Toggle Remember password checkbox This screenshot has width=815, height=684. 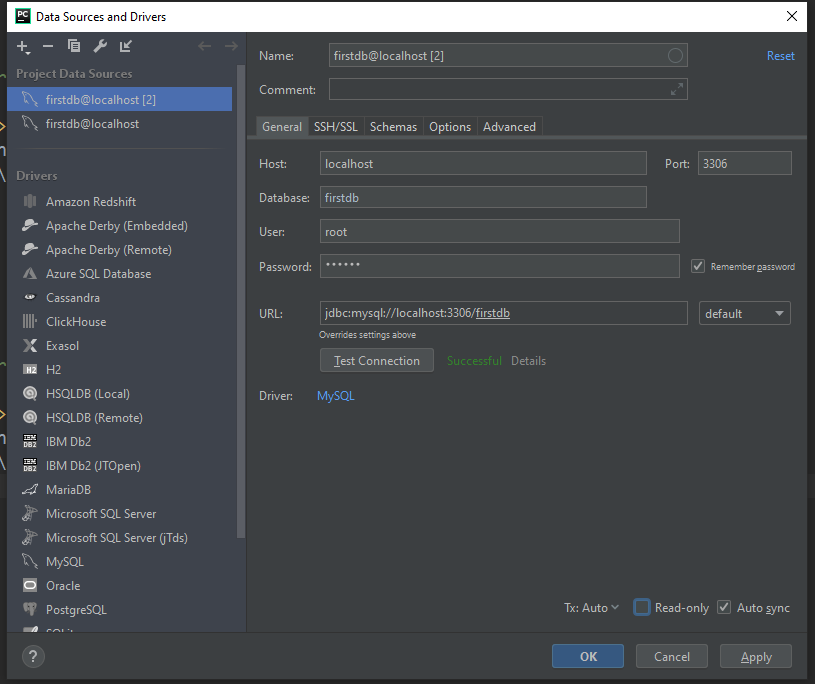698,266
